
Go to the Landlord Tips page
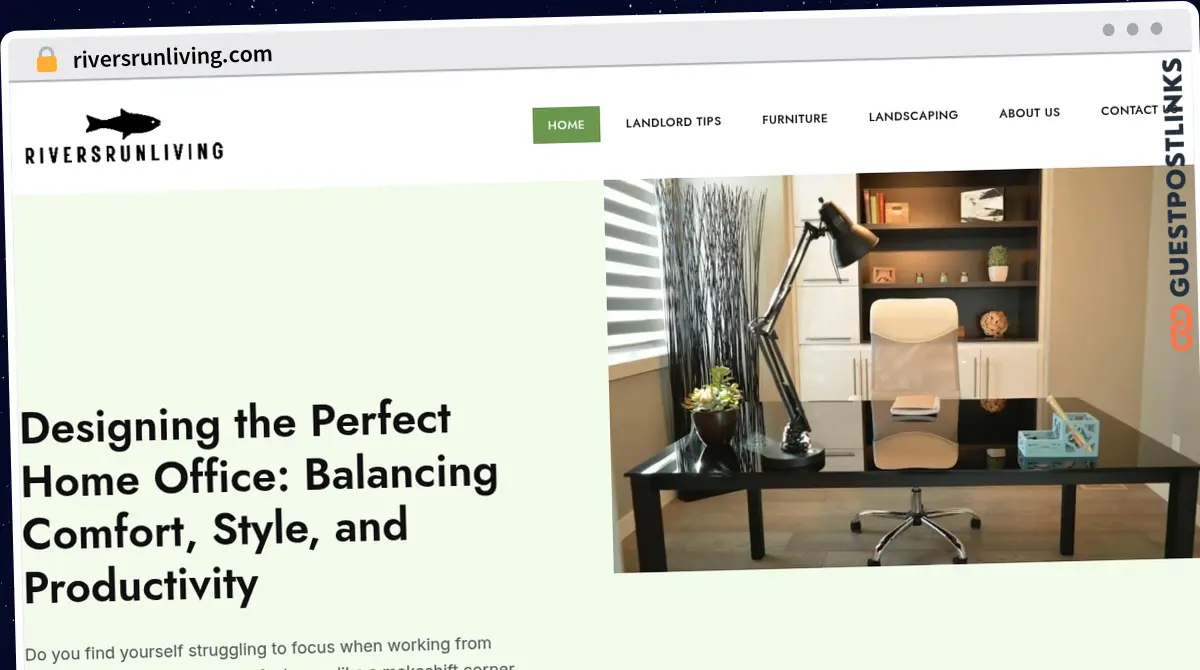tap(673, 122)
